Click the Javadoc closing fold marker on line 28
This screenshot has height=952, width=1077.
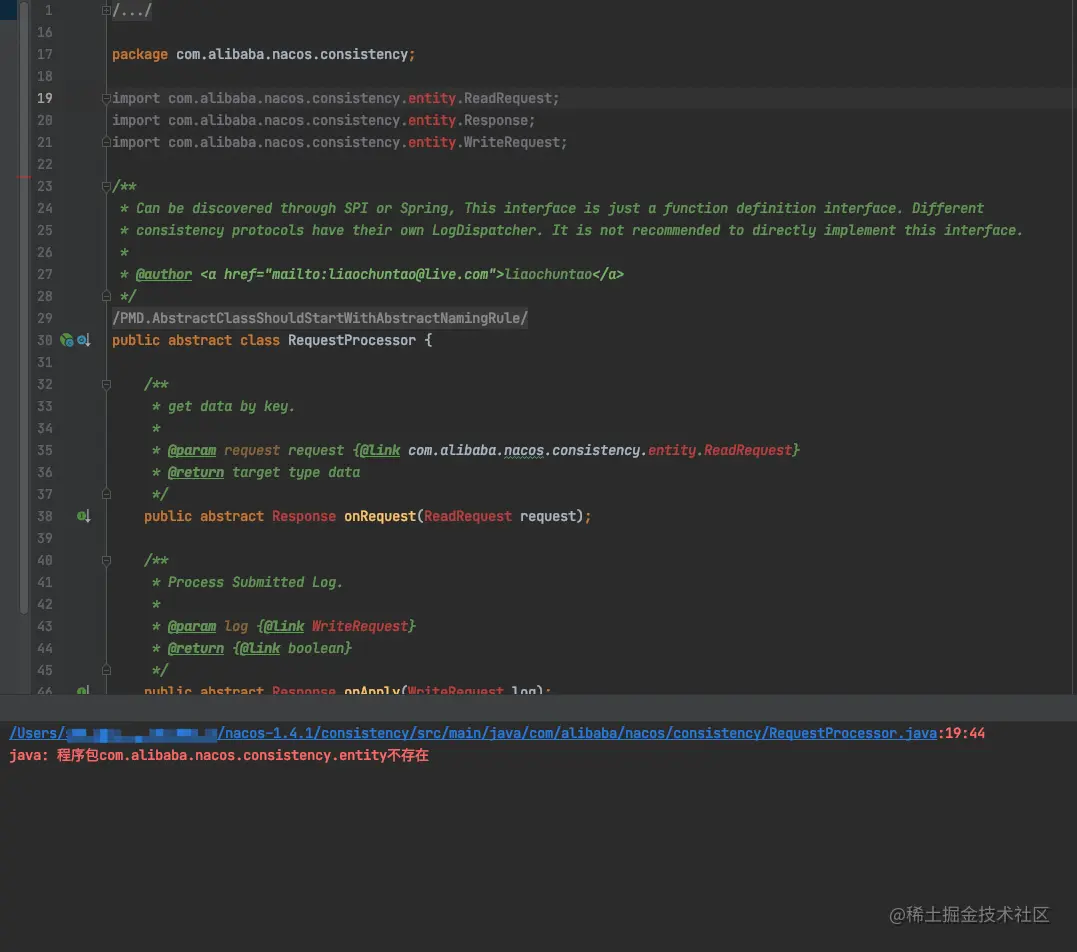click(106, 296)
